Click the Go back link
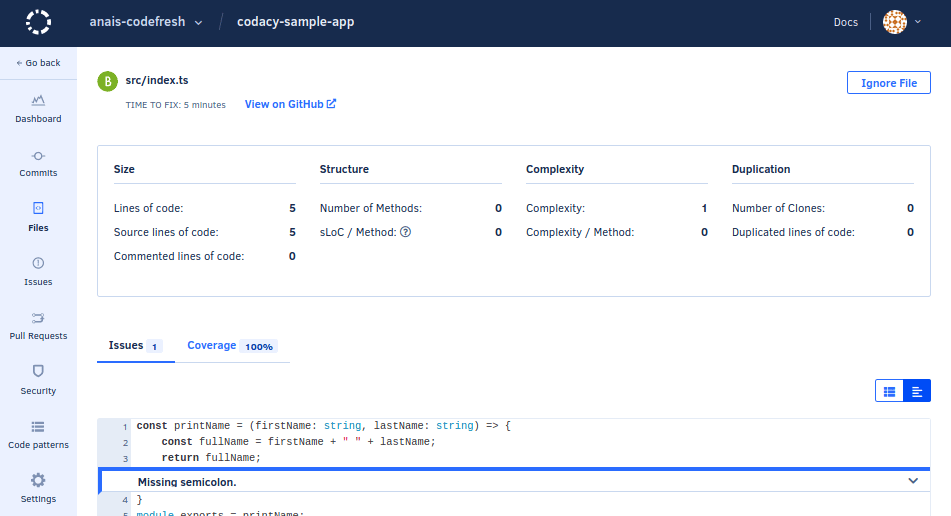Image resolution: width=951 pixels, height=516 pixels. [38, 63]
